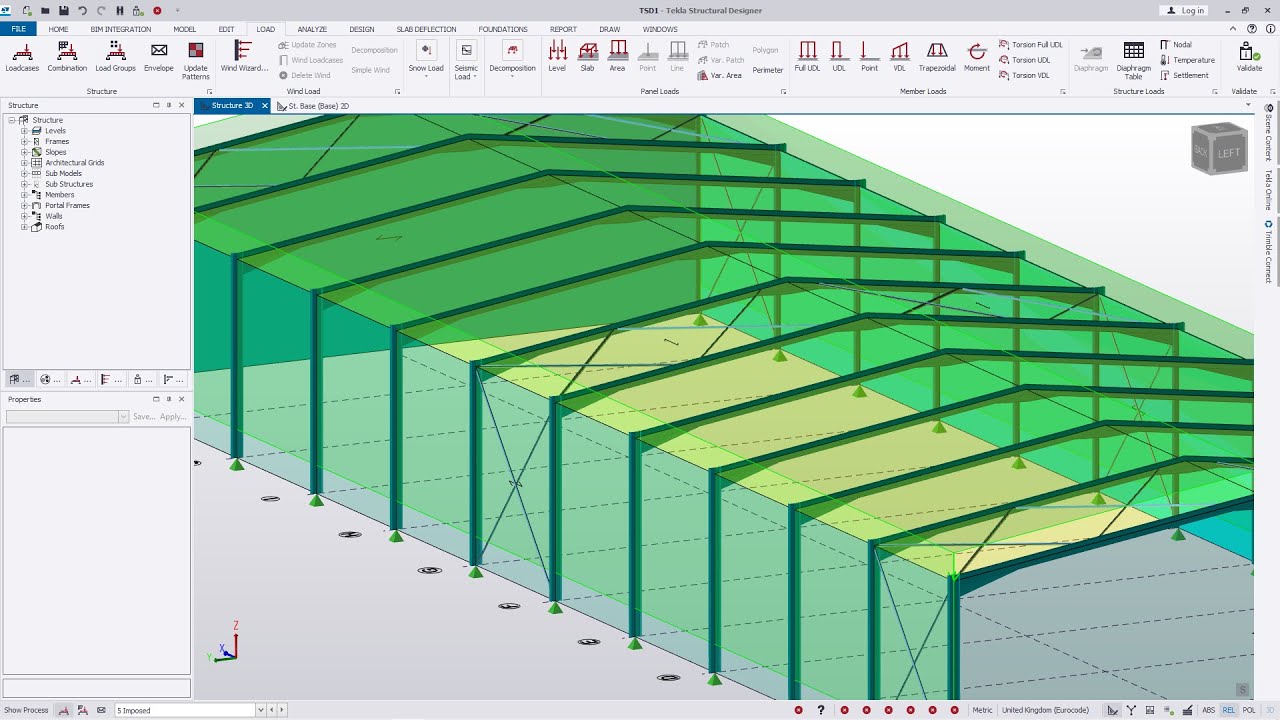Toggle ABS coordinate mode in status bar

(x=1208, y=710)
